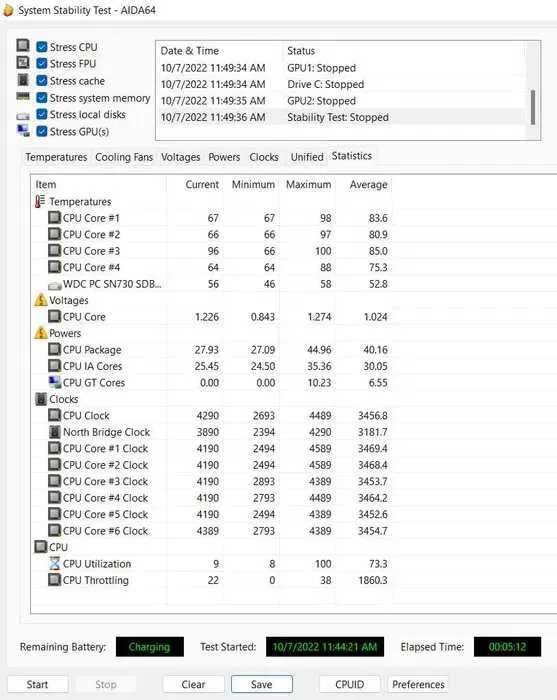Click the chip icon for CPU Core #6 Clock
The height and width of the screenshot is (700, 557).
tap(54, 530)
